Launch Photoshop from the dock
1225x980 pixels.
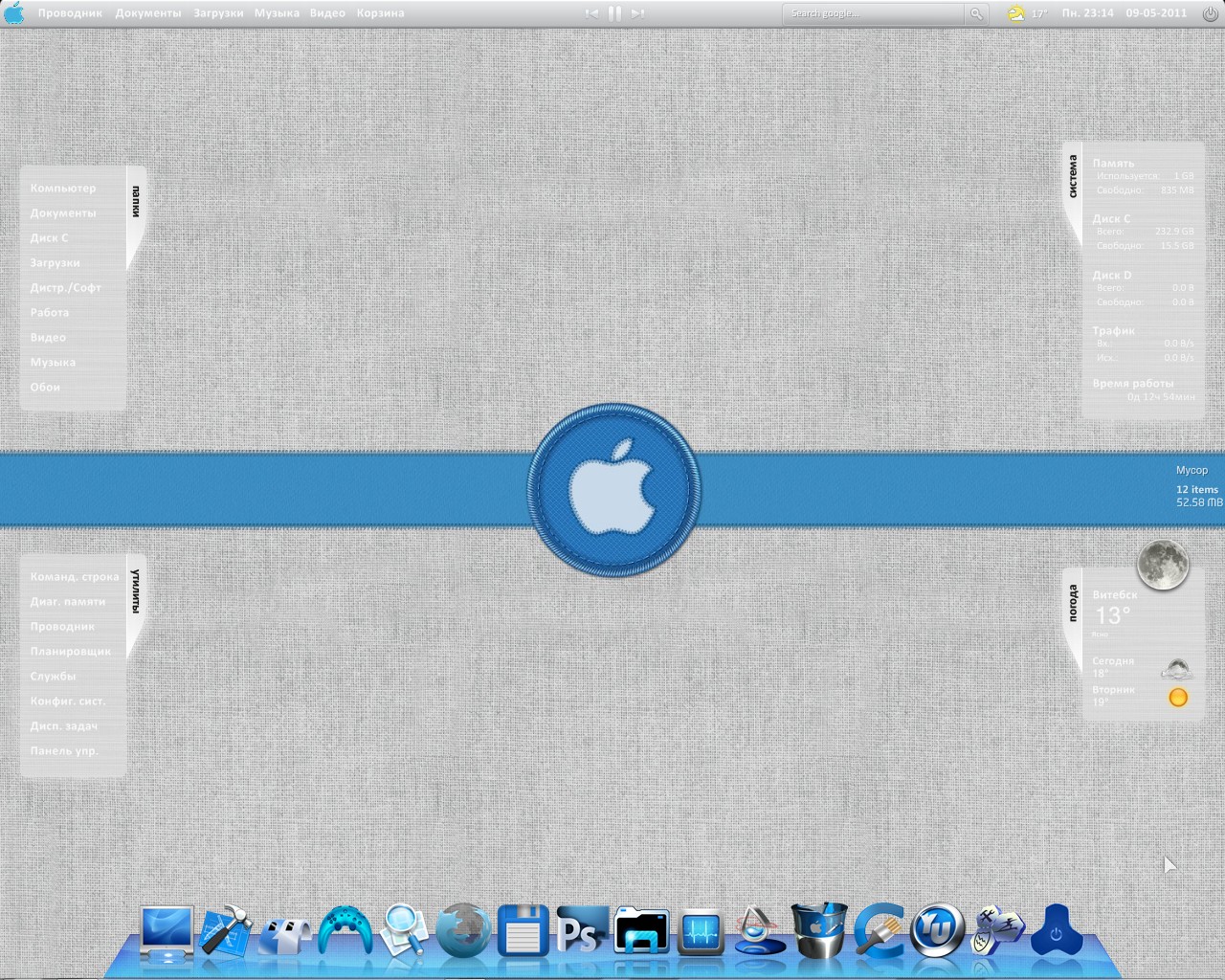(x=582, y=931)
